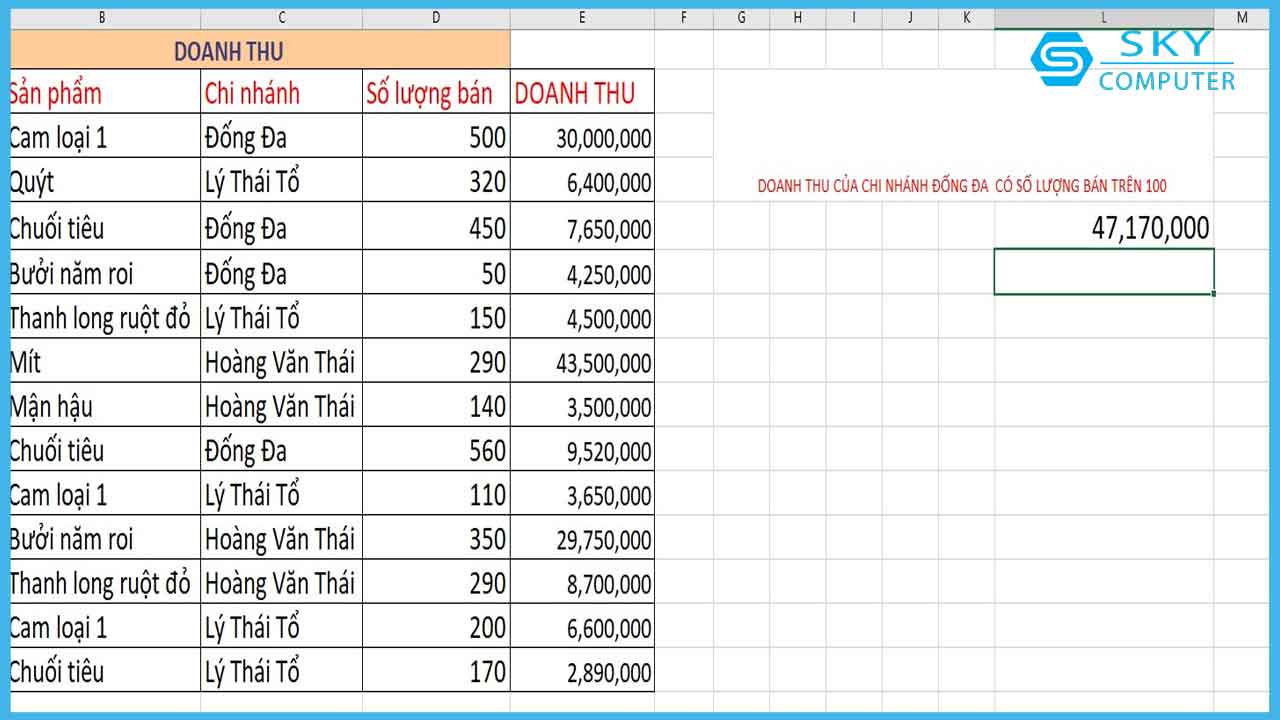Image resolution: width=1280 pixels, height=720 pixels.
Task: Select the revenue cell 8,700,000
Action: pyautogui.click(x=582, y=582)
